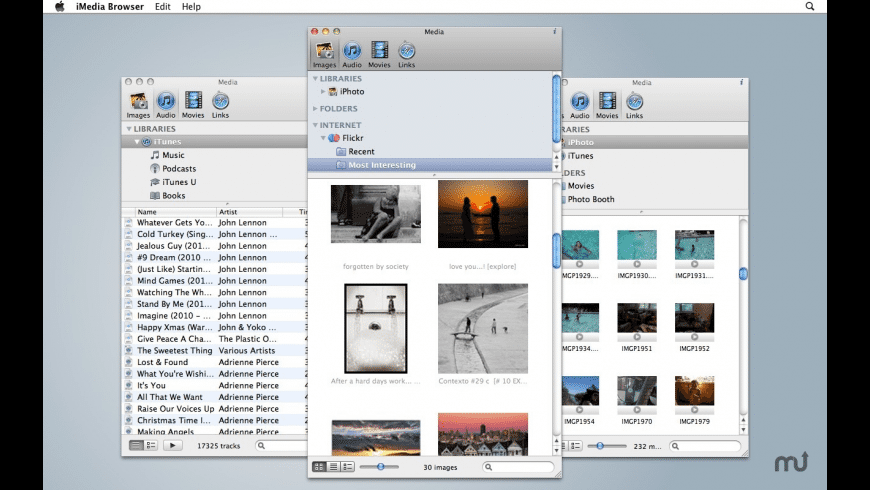870x490 pixels.
Task: Switch left window to plain list view
Action: [x=136, y=445]
